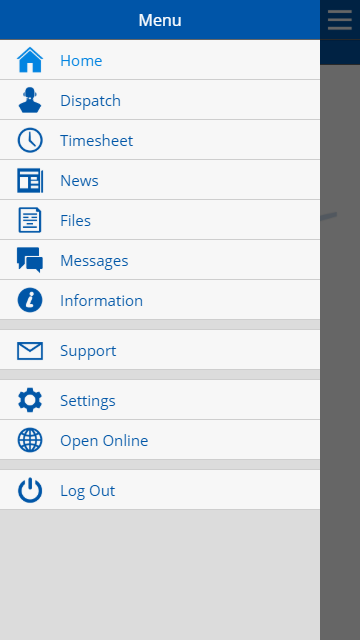Viewport: 360px width, 640px height.
Task: Open the Files document icon
Action: (30, 220)
